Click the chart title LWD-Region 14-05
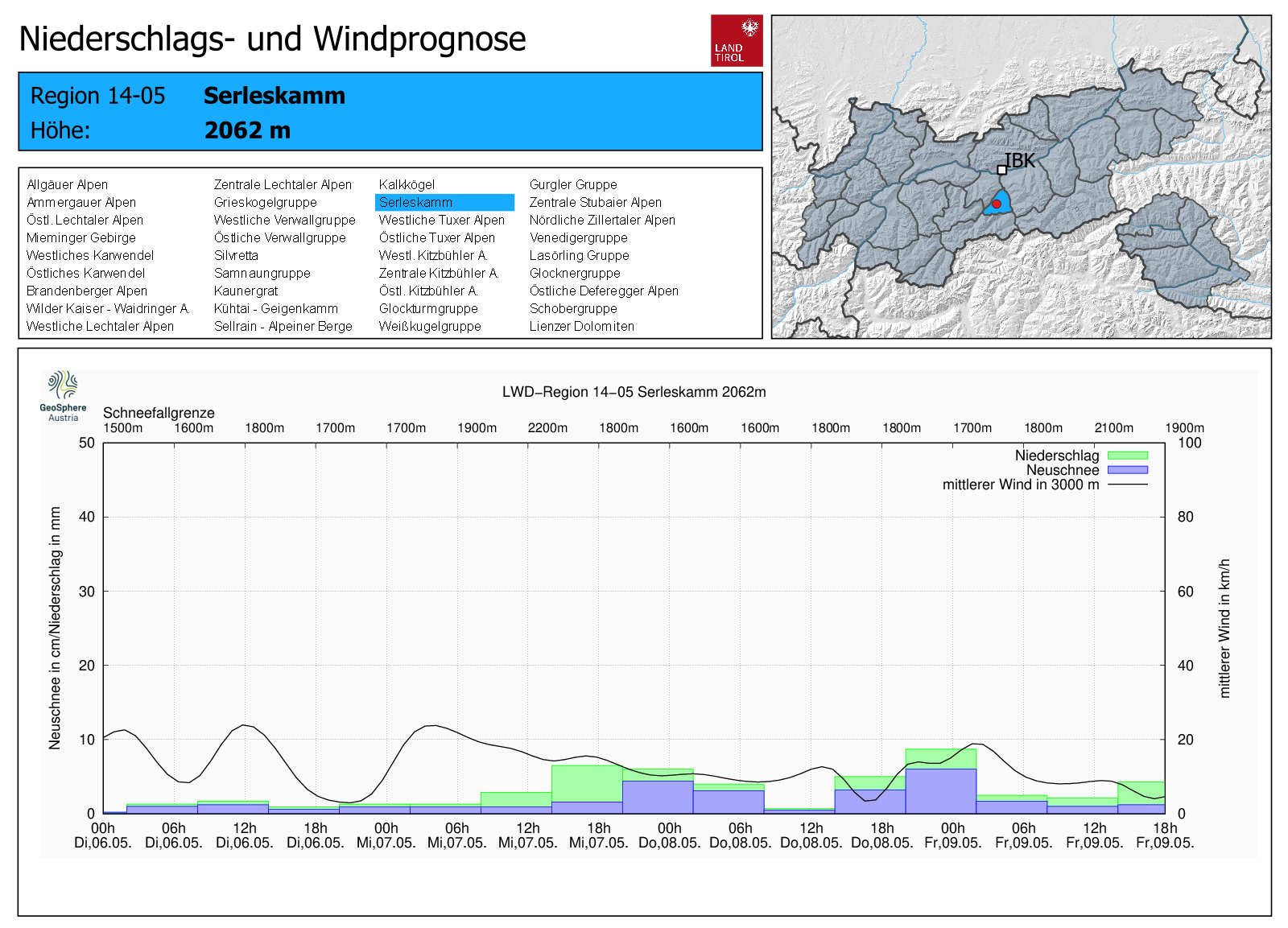The image size is (1288, 928). [x=634, y=392]
